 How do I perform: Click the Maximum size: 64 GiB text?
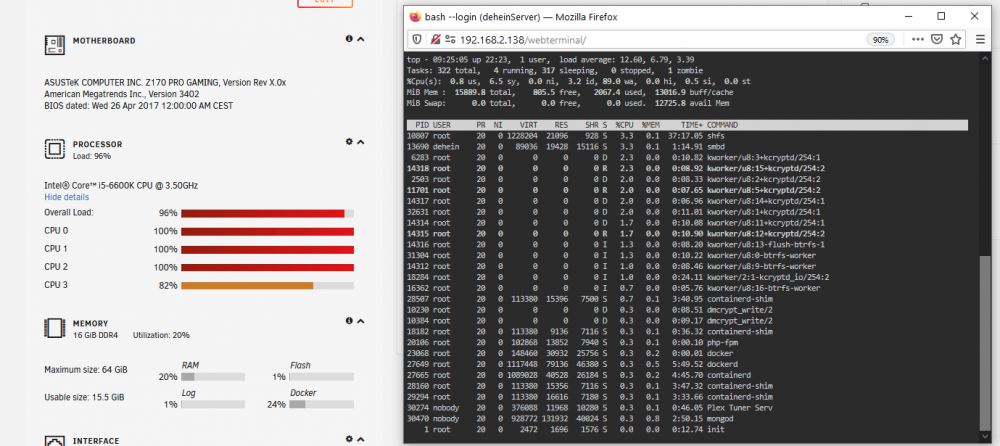[x=85, y=369]
